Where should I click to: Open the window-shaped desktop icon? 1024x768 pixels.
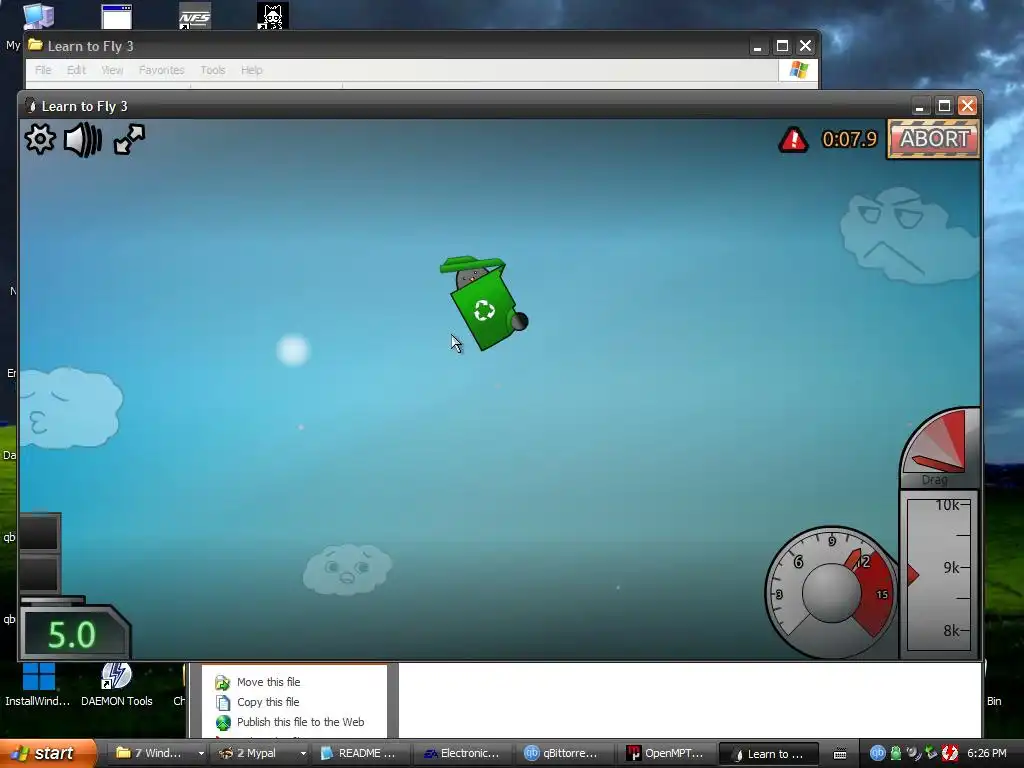[116, 16]
